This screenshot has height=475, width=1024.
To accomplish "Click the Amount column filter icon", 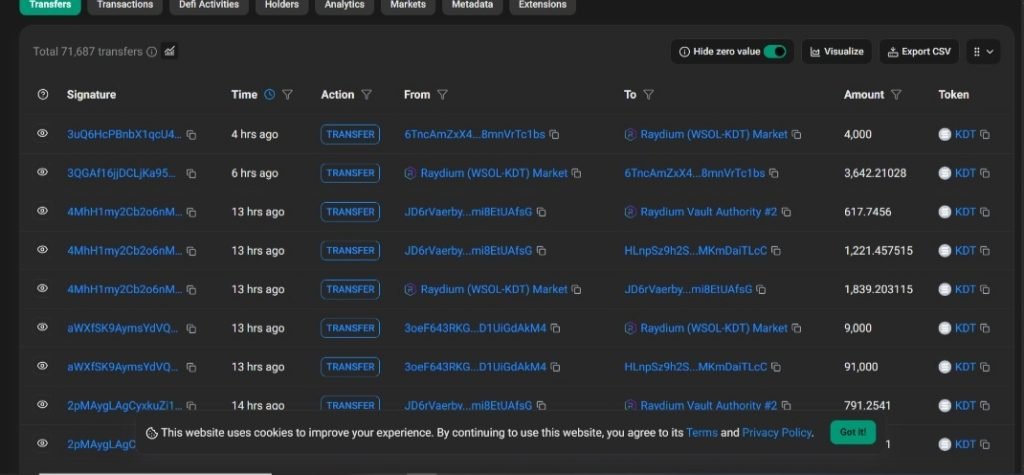I will pos(896,95).
